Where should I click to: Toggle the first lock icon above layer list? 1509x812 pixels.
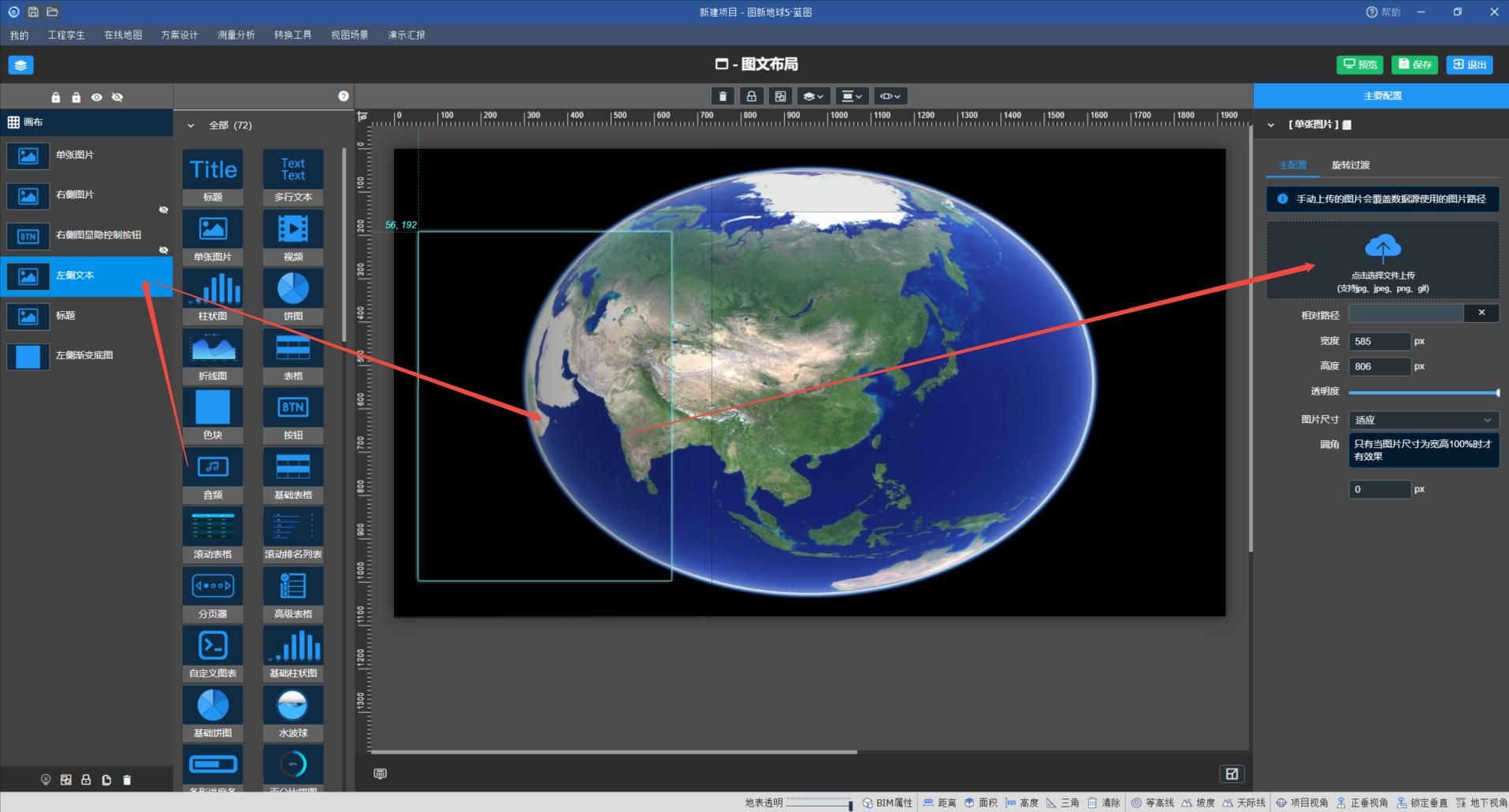click(x=56, y=98)
